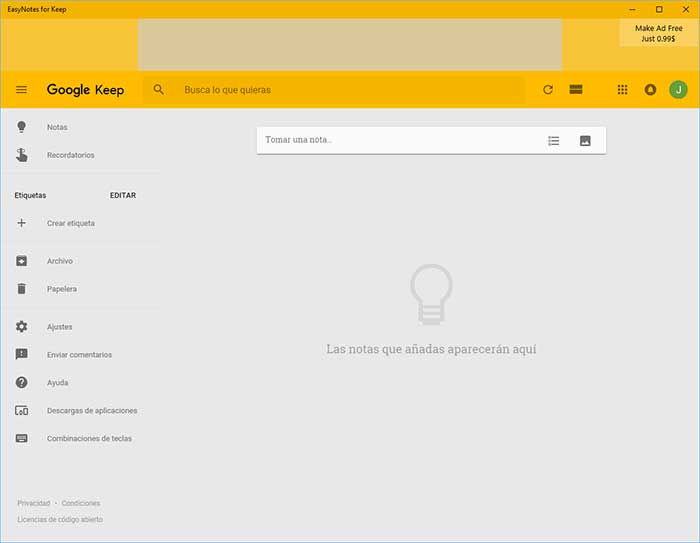Open Ayuda from the sidebar
The height and width of the screenshot is (543, 700).
[58, 383]
